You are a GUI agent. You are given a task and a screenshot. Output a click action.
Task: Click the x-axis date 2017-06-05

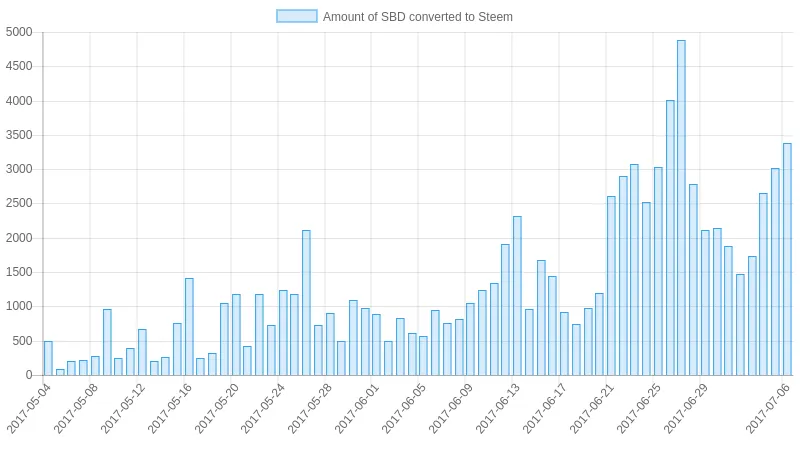click(x=403, y=409)
